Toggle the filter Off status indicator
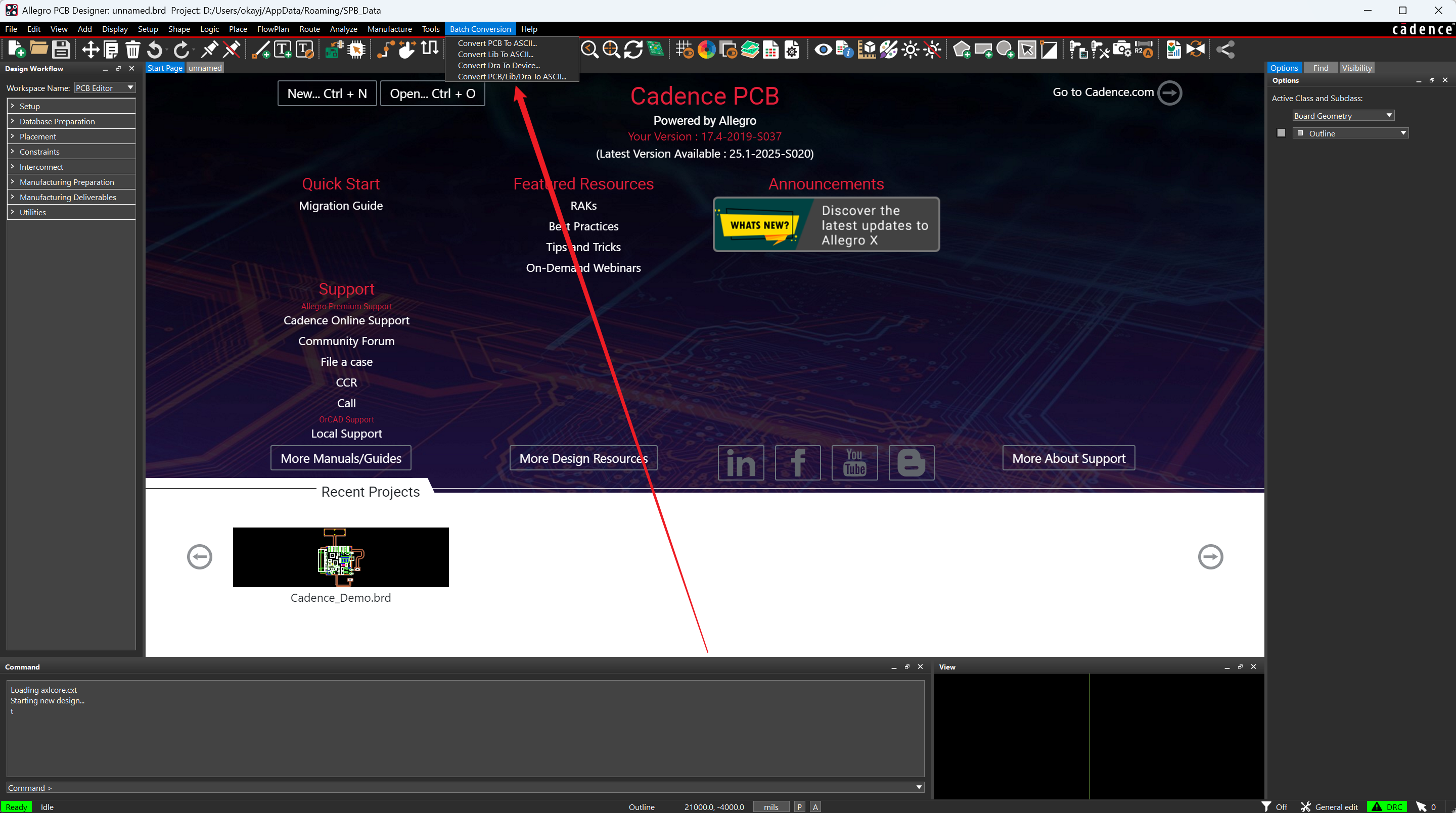The image size is (1456, 813). 1275,807
